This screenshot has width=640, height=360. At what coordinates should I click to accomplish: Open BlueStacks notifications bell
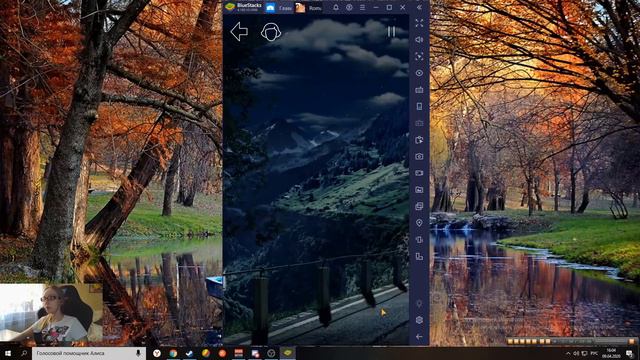pyautogui.click(x=336, y=7)
